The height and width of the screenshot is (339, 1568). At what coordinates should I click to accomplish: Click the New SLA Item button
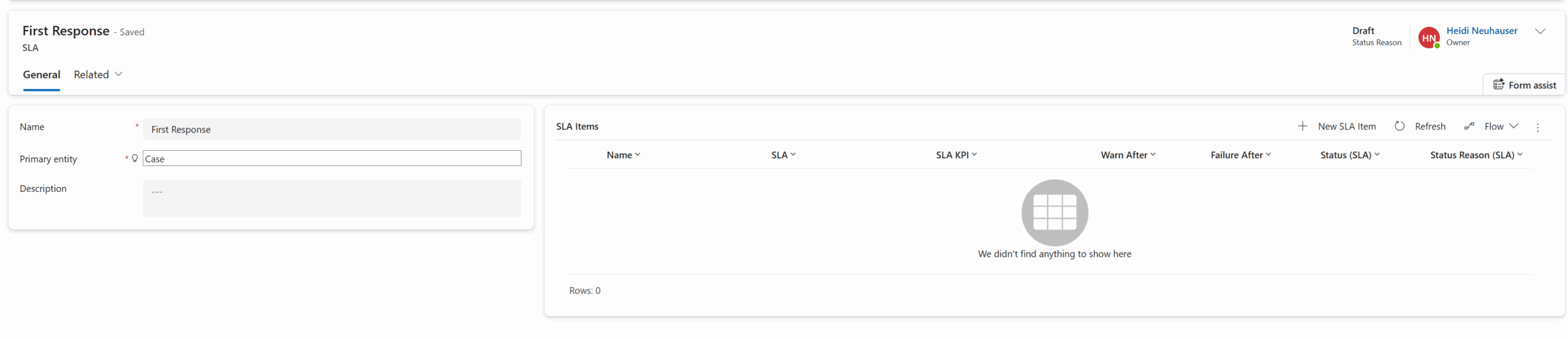tap(1346, 126)
